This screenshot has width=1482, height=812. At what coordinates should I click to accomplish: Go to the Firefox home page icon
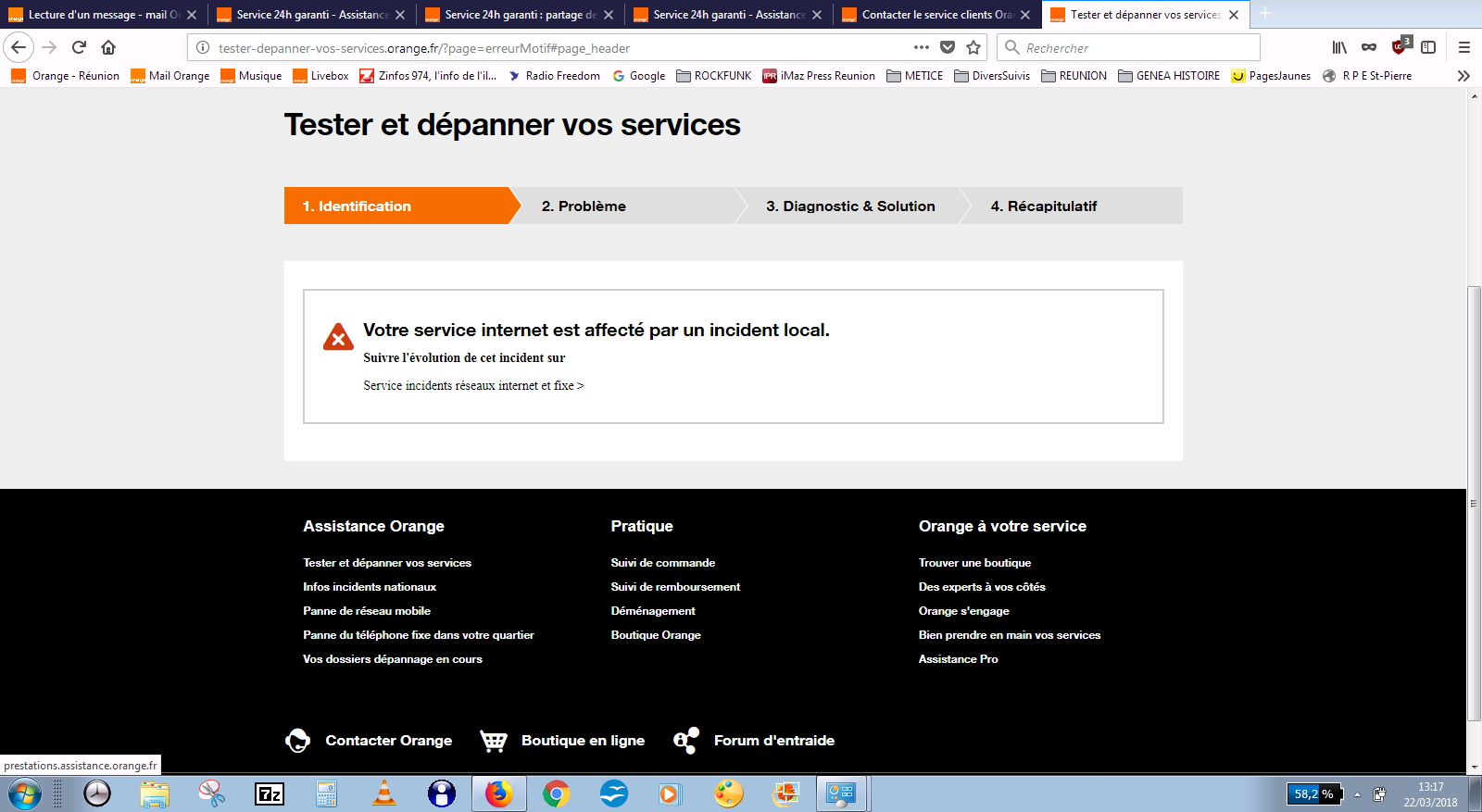(108, 47)
